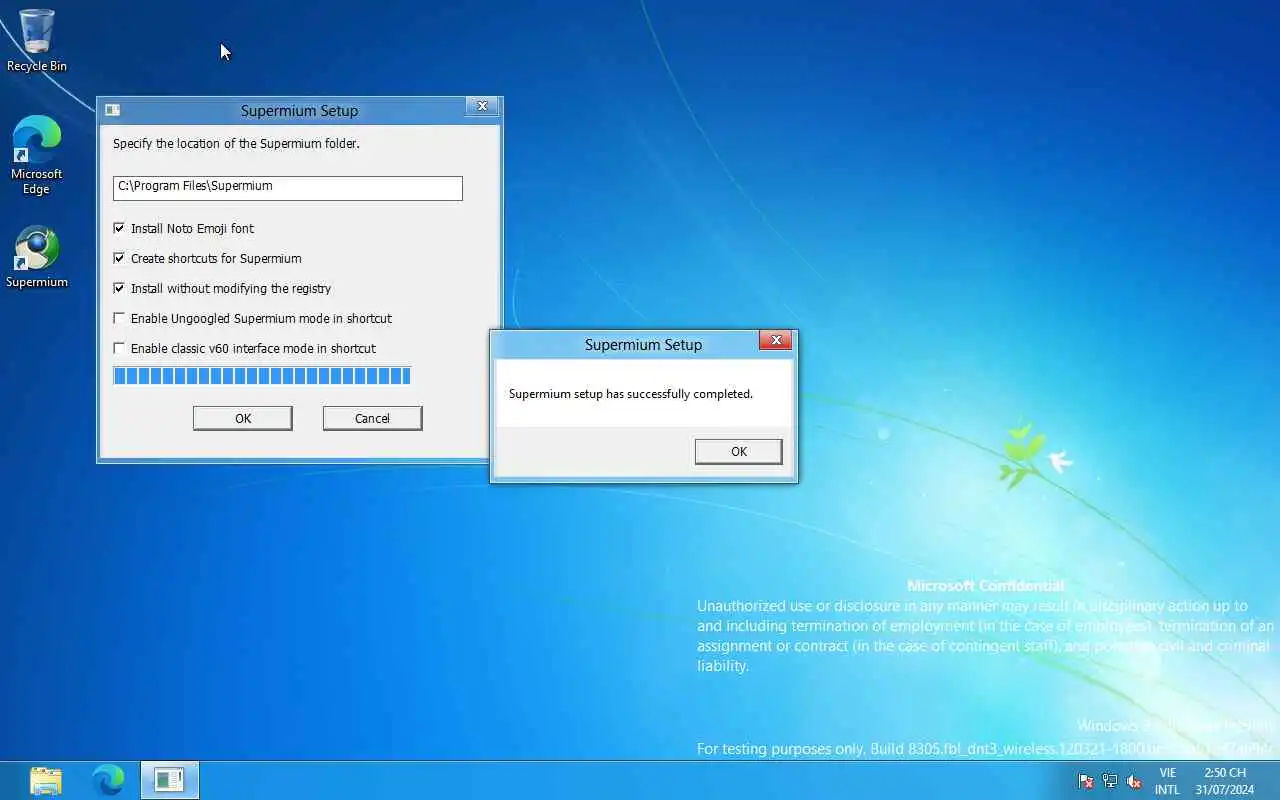
Task: Confirm the success message with OK
Action: pos(738,451)
